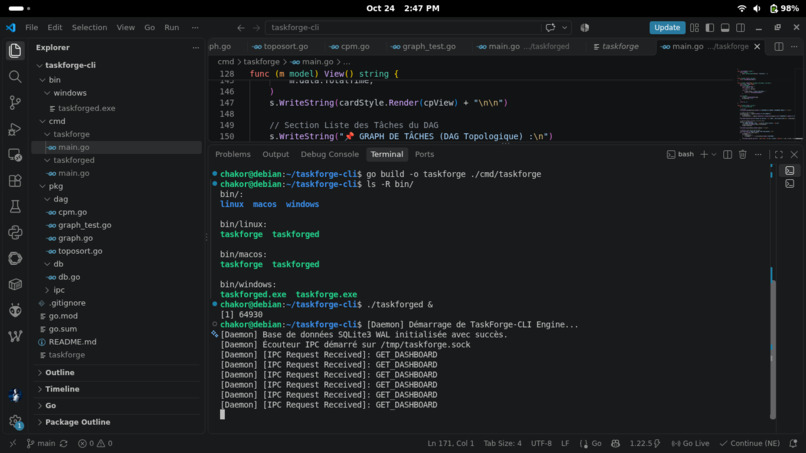The width and height of the screenshot is (806, 453).
Task: Switch to the Ports panel tab
Action: 425,154
